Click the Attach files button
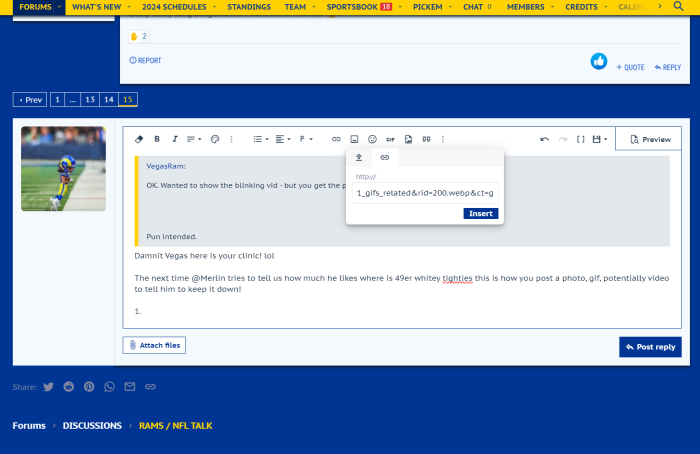 point(154,345)
